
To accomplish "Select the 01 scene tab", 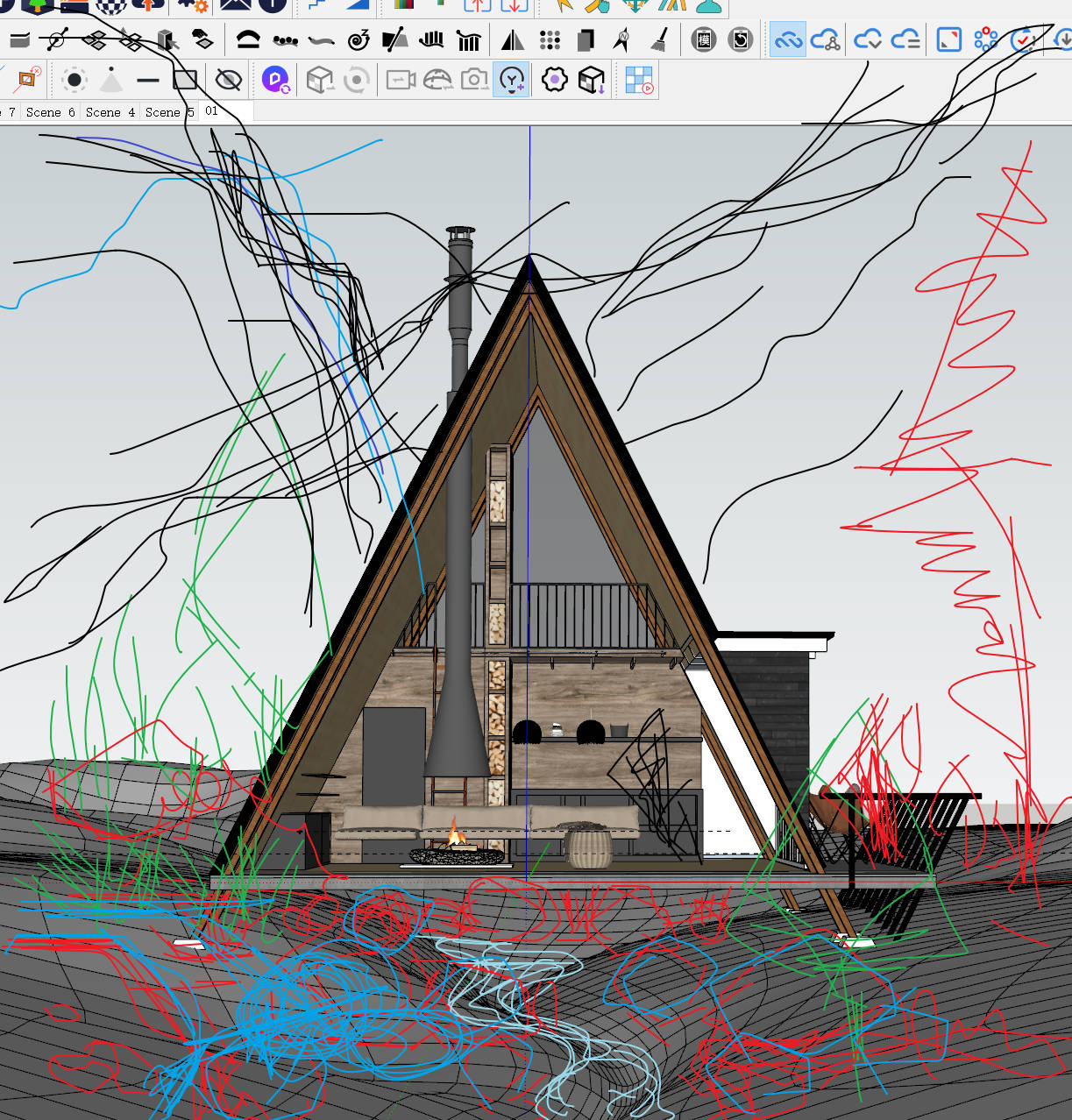I will point(211,111).
